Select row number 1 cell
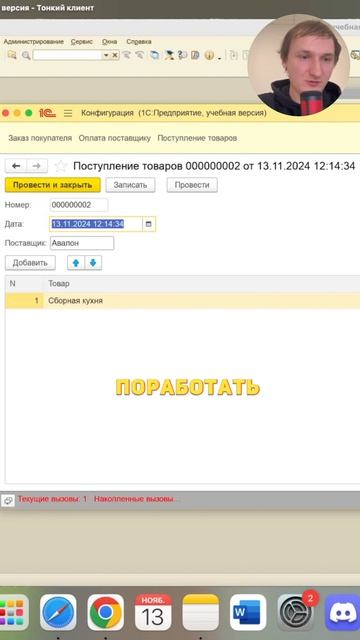This screenshot has height=640, width=360. [24, 301]
